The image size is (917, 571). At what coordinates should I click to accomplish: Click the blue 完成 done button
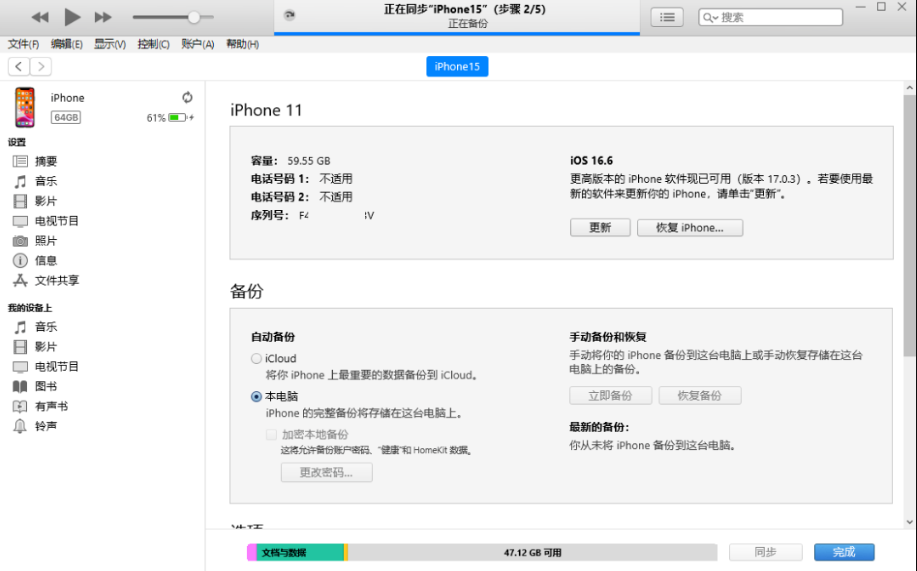(x=844, y=552)
